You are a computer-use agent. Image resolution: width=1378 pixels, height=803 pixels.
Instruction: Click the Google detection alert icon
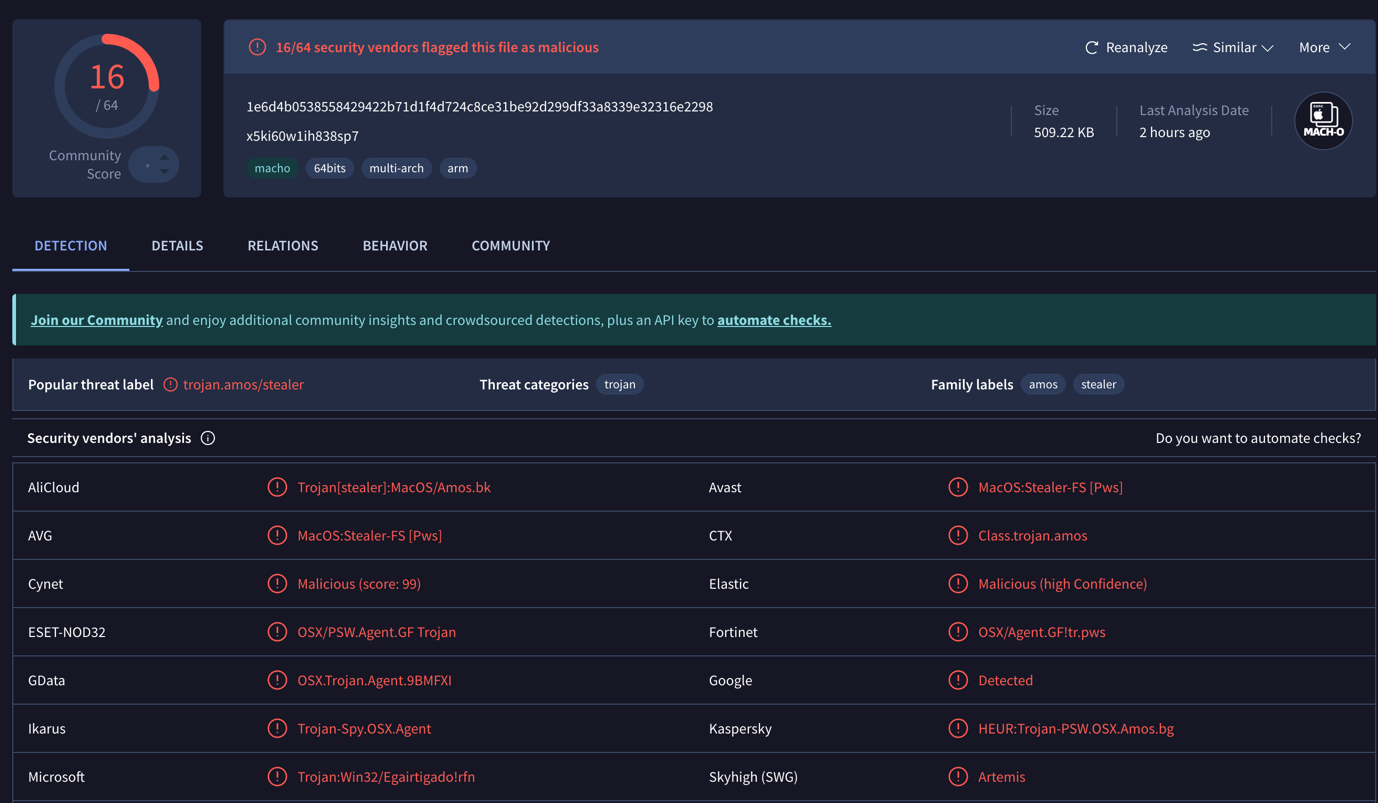pos(958,680)
